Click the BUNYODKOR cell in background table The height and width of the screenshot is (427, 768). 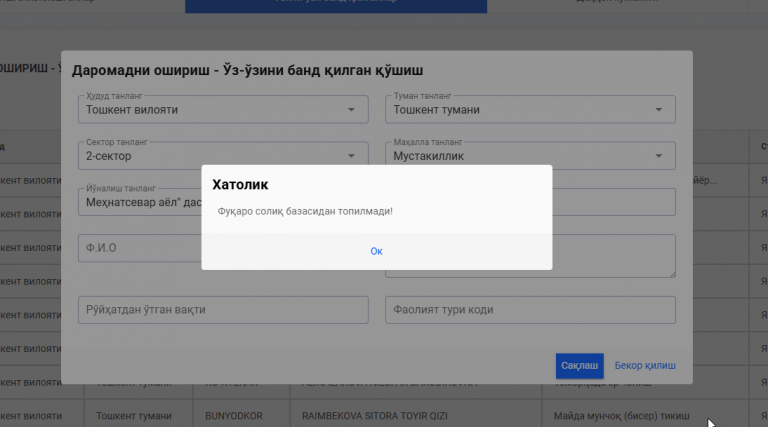[234, 416]
